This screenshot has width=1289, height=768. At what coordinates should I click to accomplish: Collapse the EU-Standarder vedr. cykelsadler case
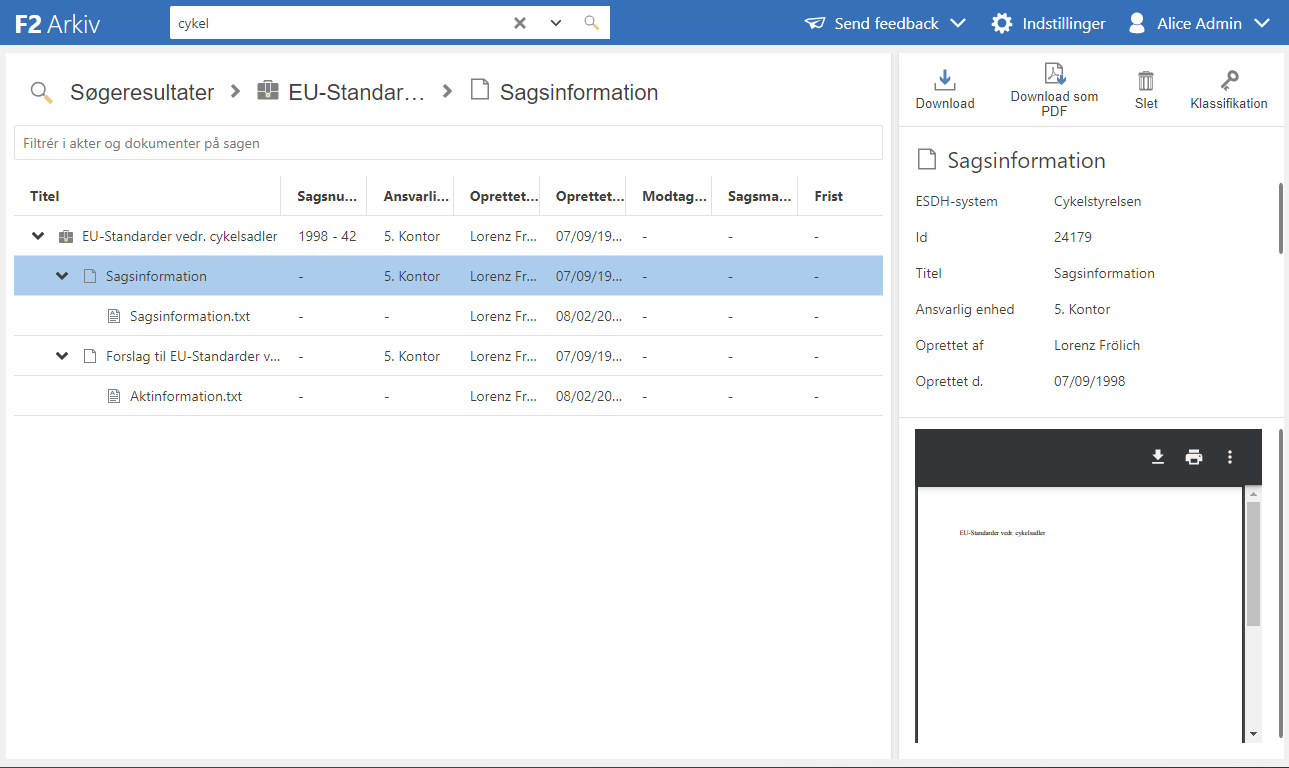click(38, 237)
